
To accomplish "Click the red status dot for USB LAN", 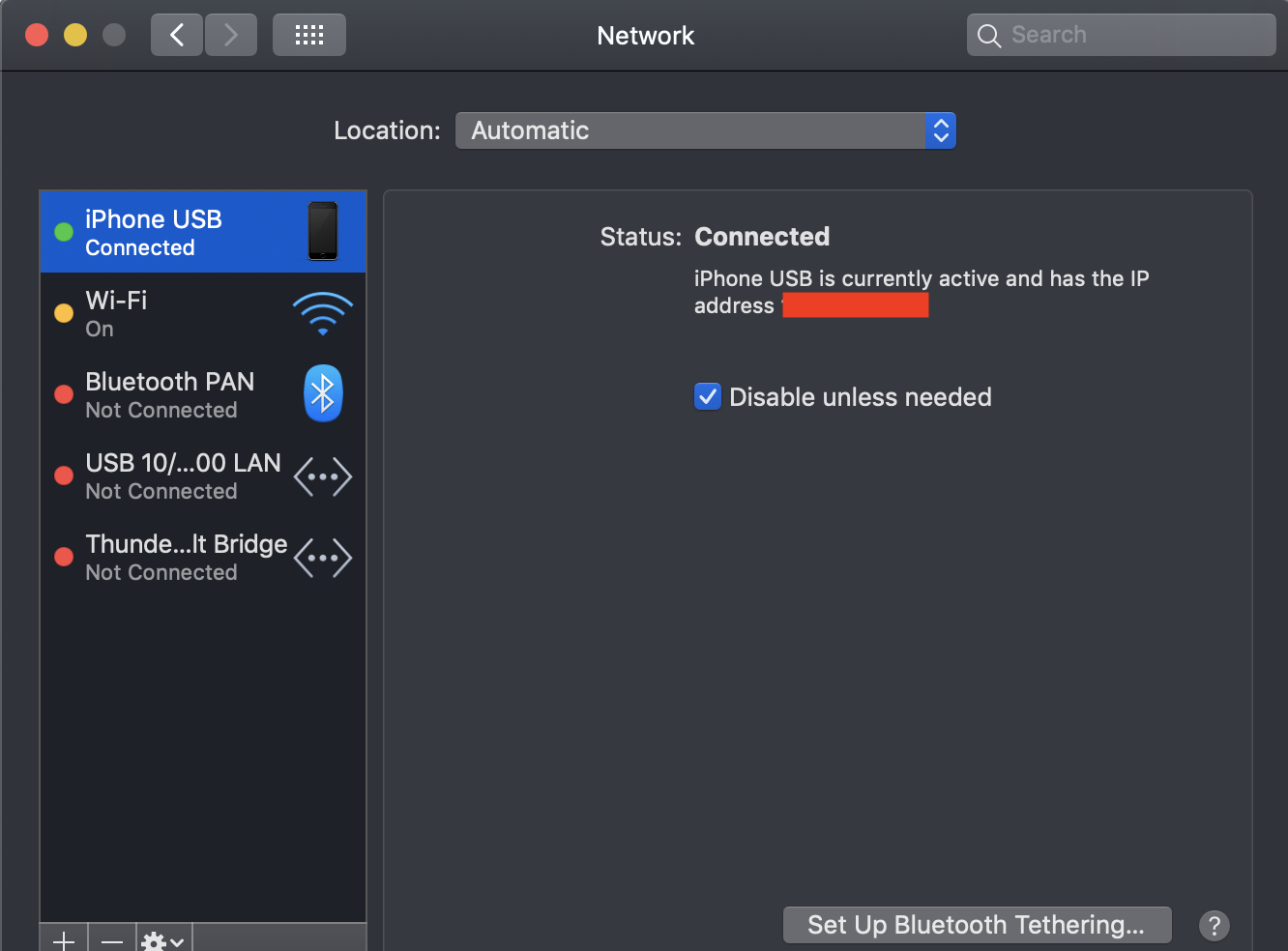I will [64, 475].
